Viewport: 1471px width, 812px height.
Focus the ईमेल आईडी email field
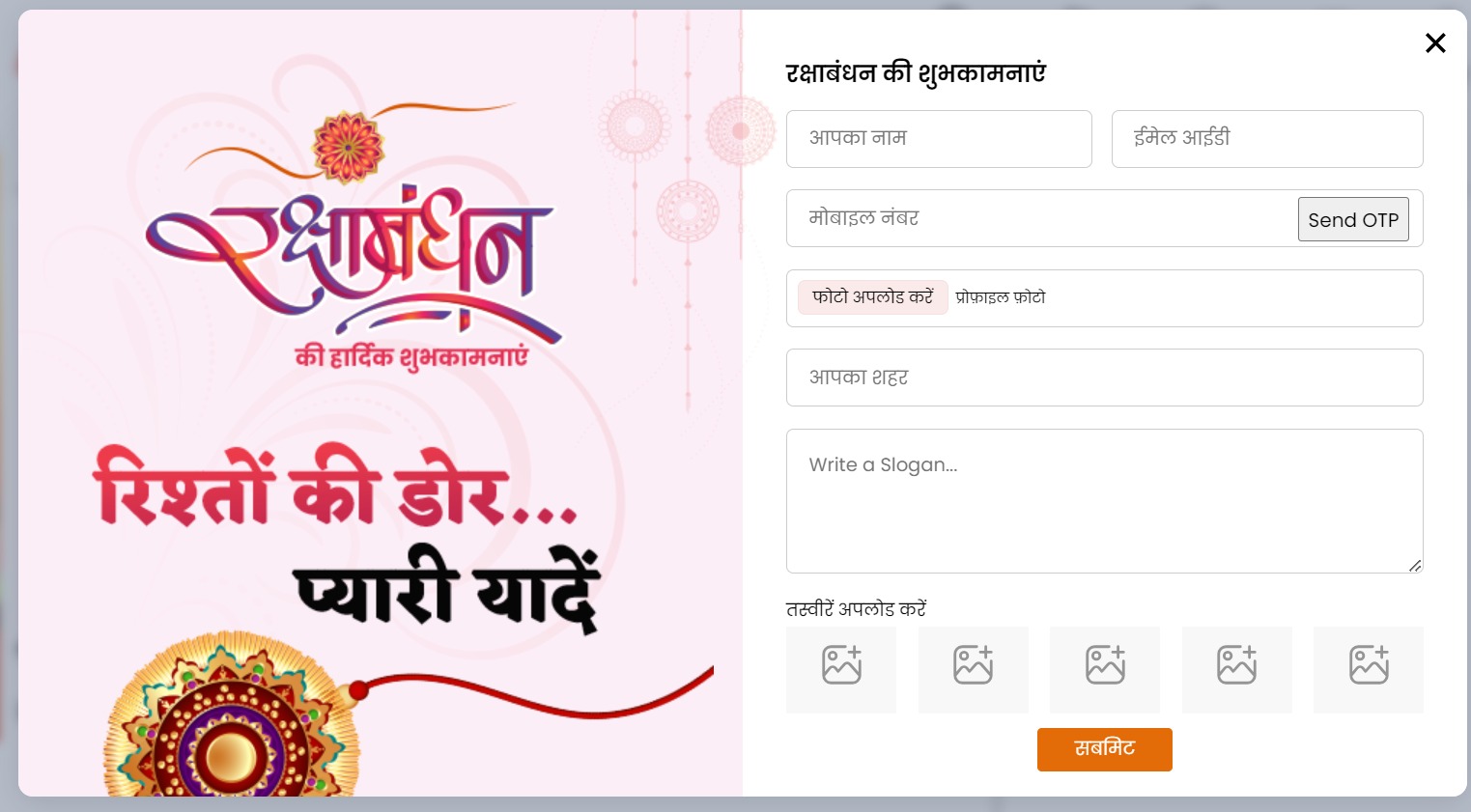(1267, 139)
